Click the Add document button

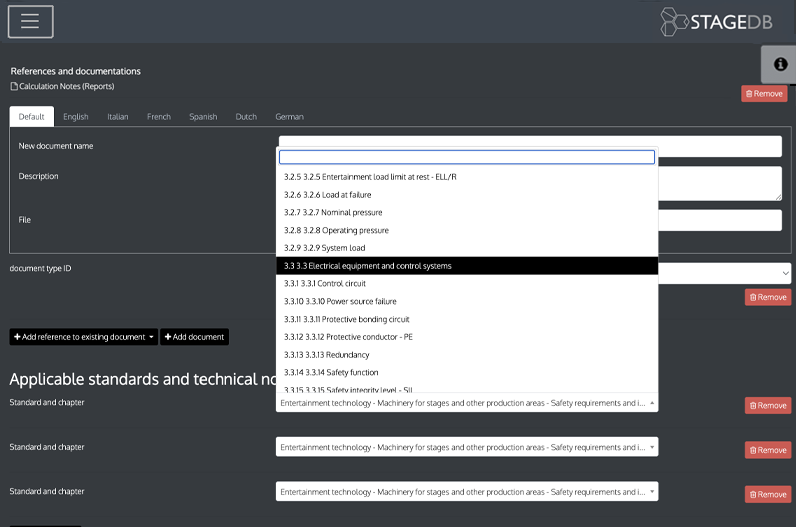(194, 337)
